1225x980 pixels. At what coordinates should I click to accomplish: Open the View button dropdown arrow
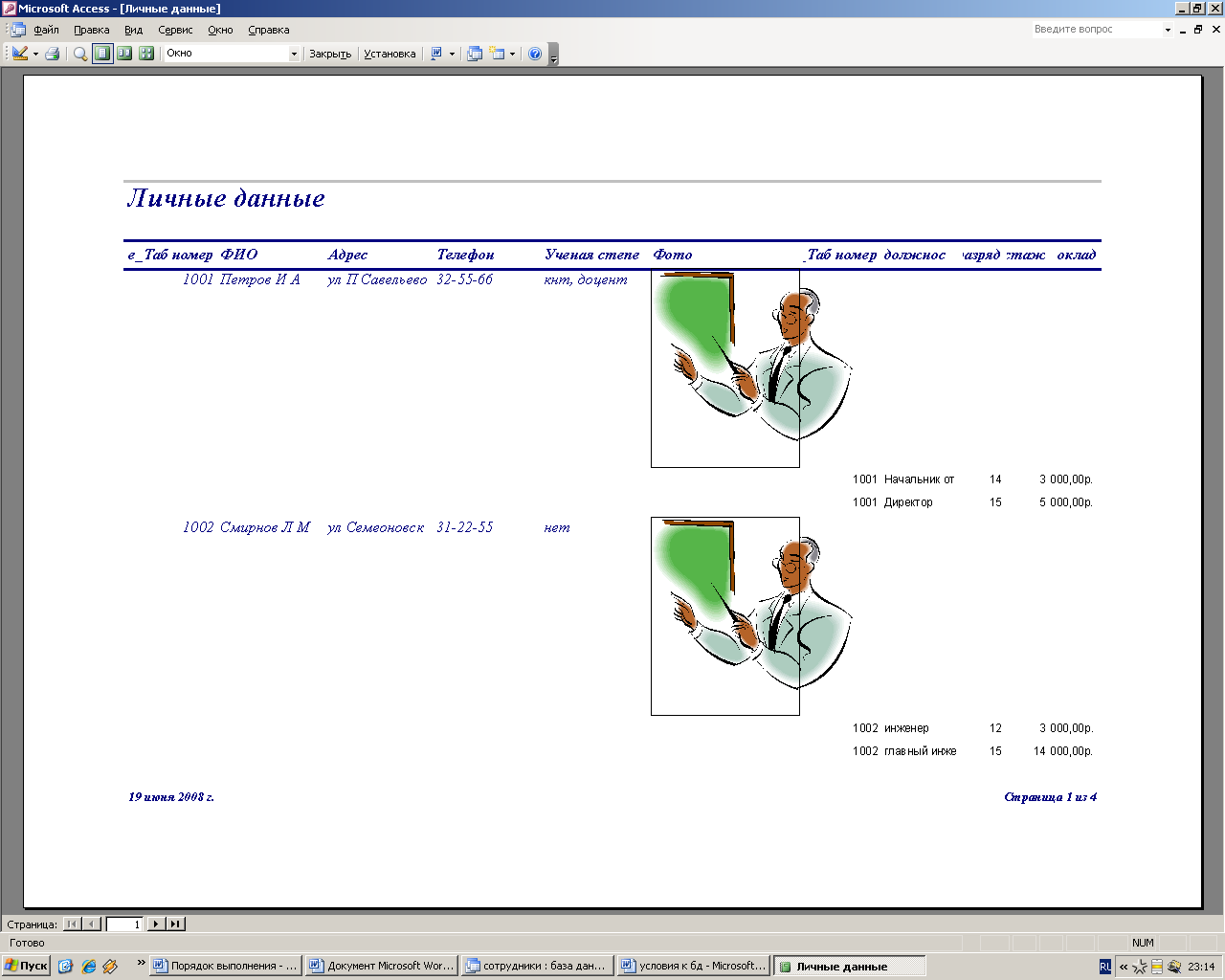pyautogui.click(x=35, y=54)
